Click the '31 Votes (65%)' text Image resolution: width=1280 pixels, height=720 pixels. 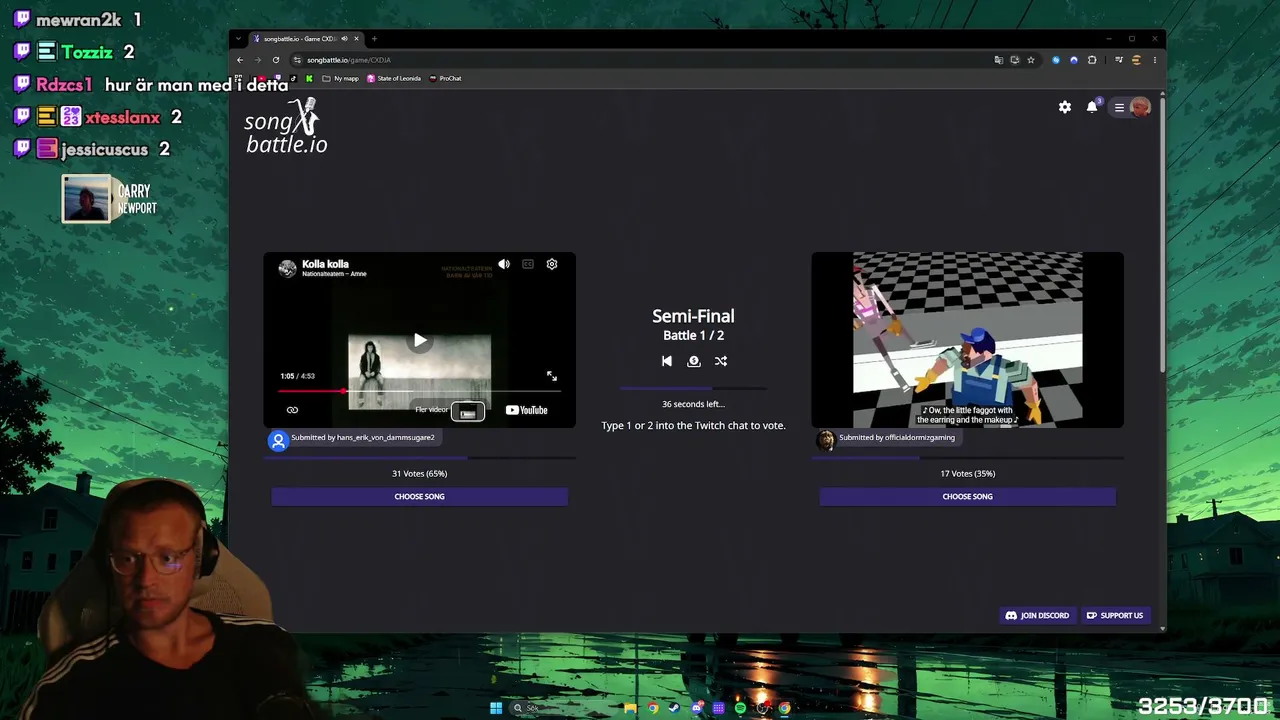coord(419,474)
